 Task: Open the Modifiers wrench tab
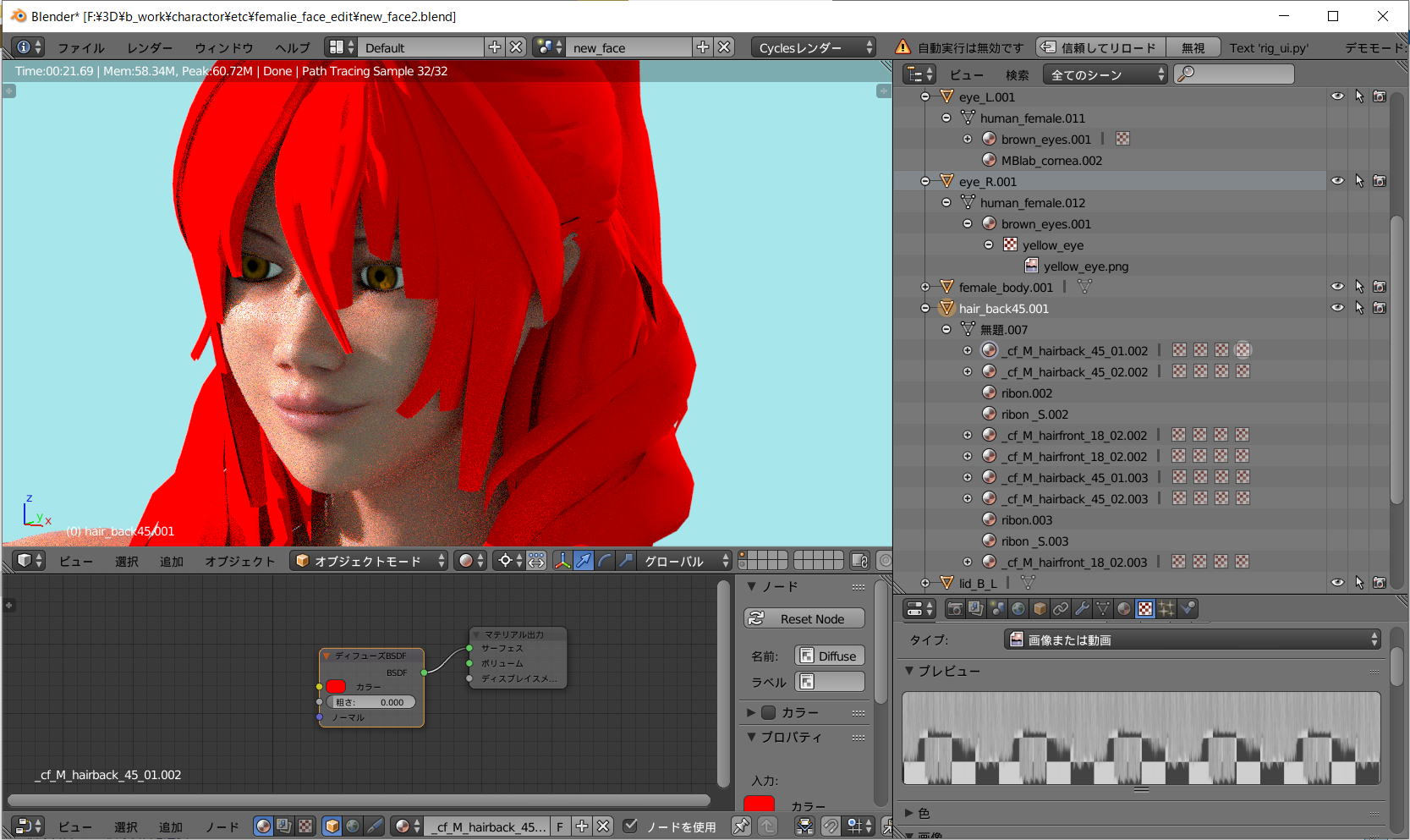coord(1082,609)
